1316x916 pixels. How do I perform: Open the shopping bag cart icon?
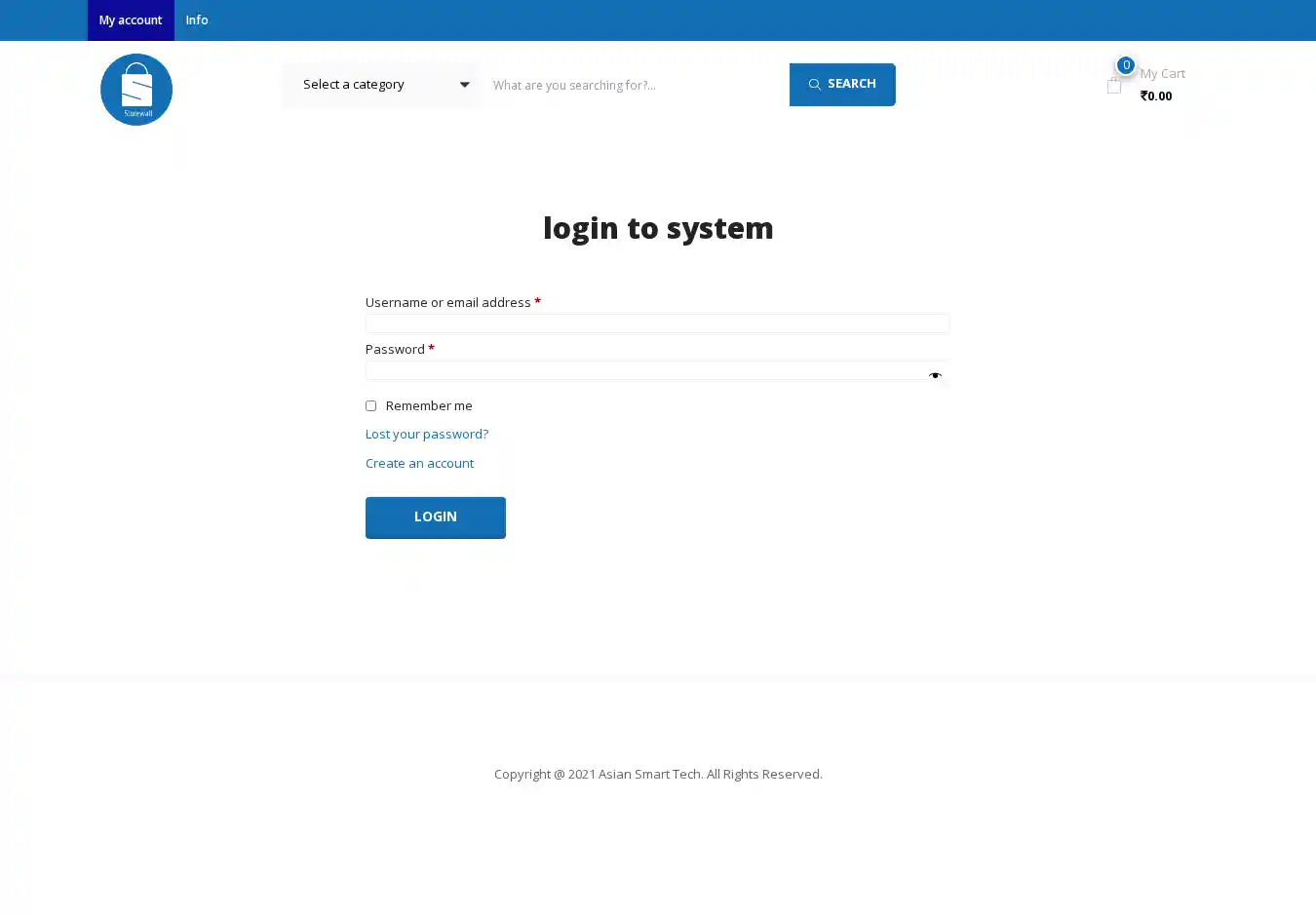tap(1114, 87)
